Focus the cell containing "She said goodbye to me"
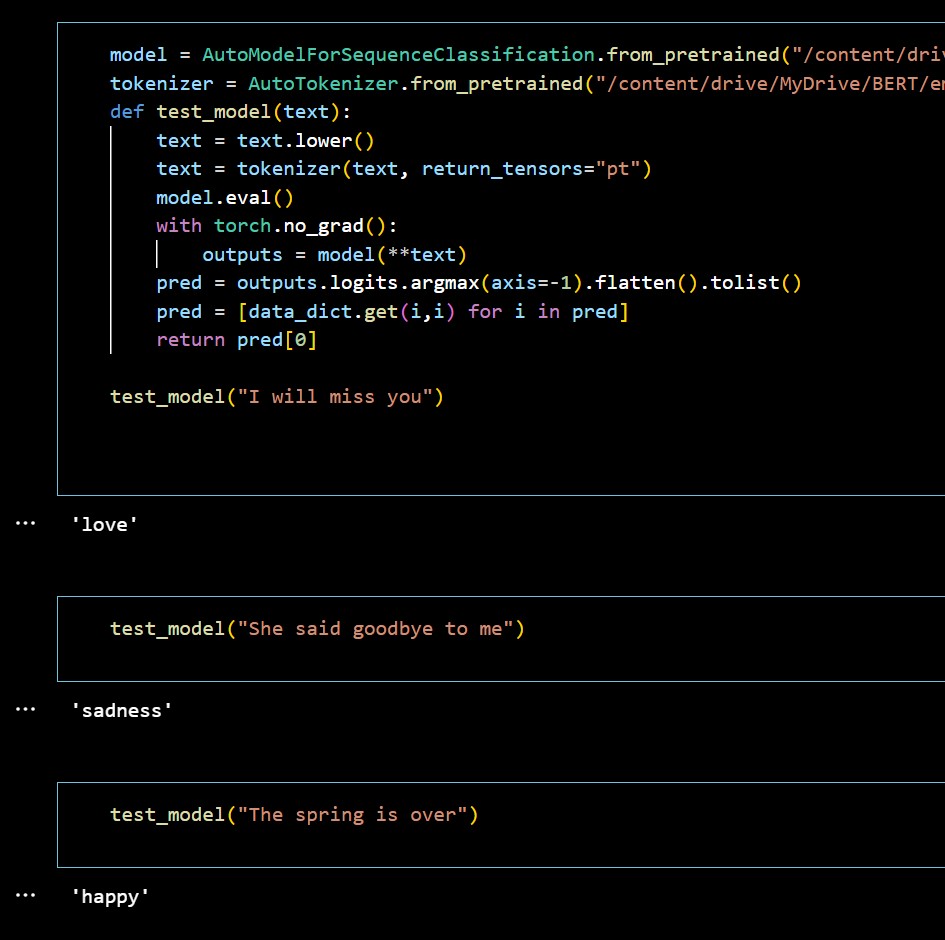The image size is (945, 940). tap(317, 629)
